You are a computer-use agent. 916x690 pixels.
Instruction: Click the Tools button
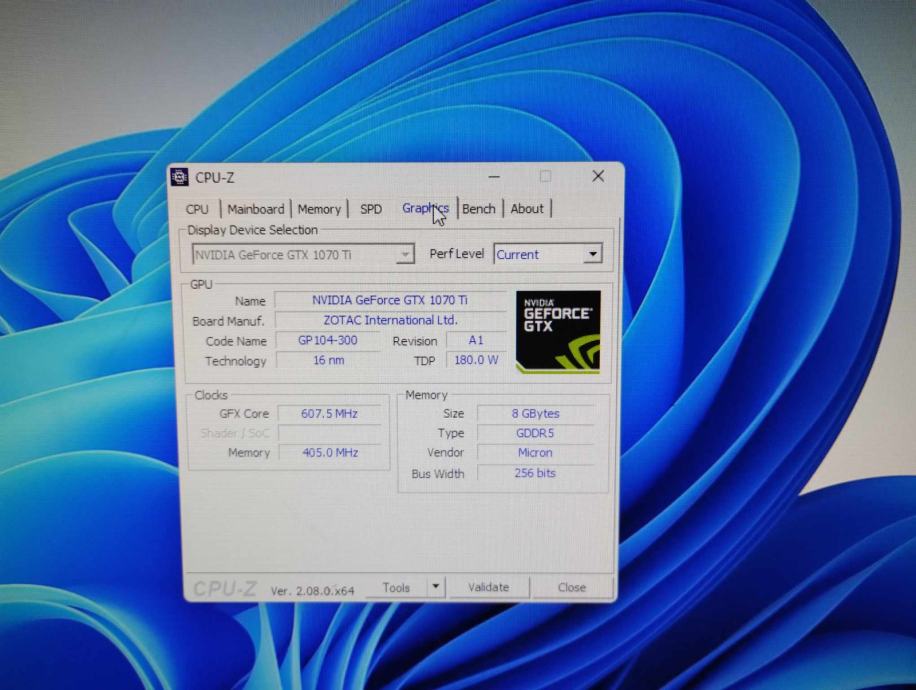point(396,588)
